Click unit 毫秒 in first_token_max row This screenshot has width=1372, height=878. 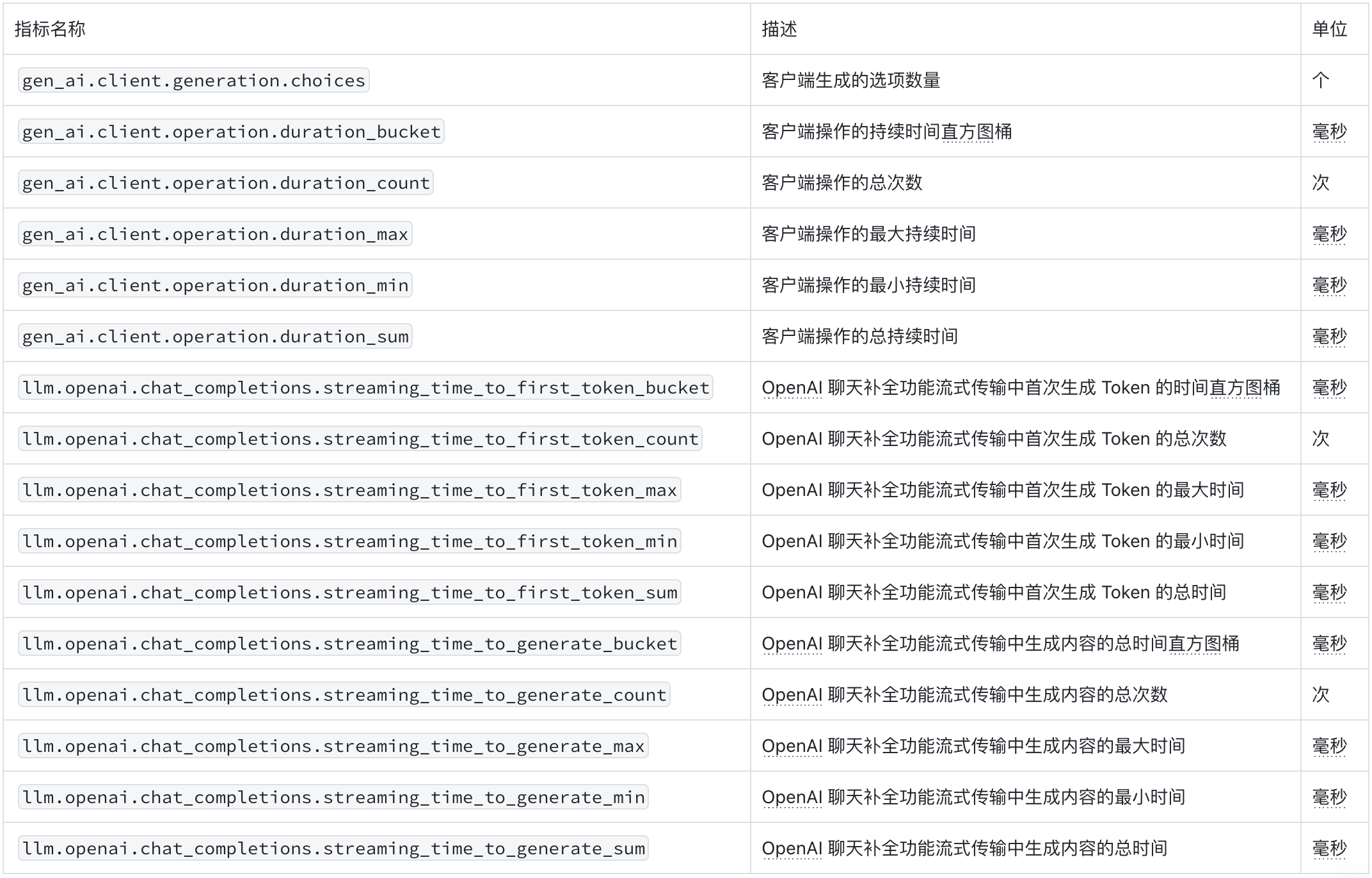coord(1330,490)
